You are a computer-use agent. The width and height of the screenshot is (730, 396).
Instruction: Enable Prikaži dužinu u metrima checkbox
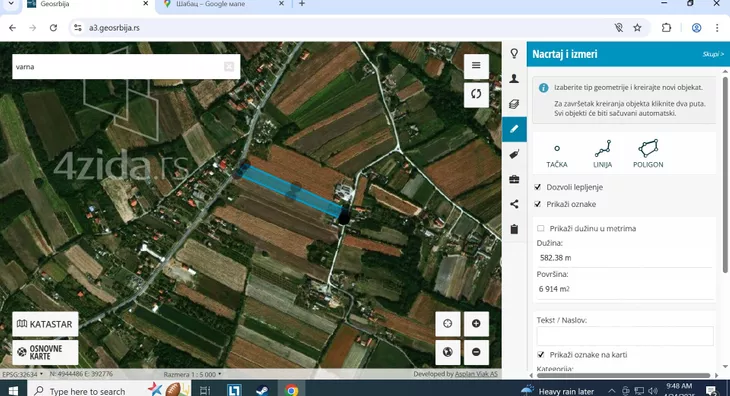(541, 228)
